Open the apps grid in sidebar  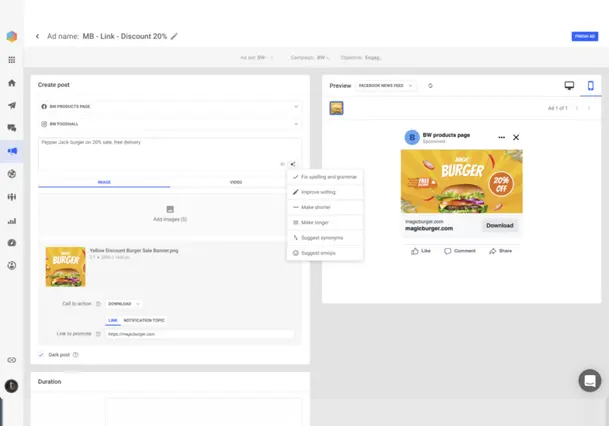12,59
